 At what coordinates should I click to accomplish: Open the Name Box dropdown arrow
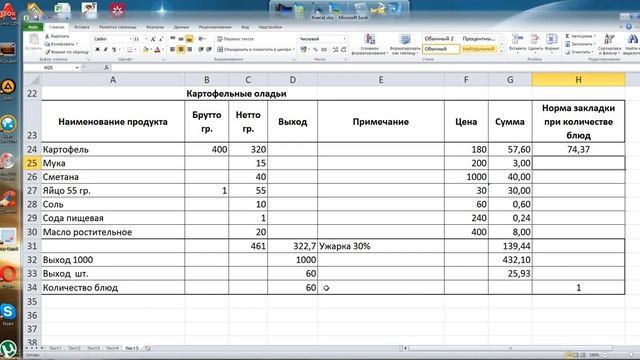77,68
